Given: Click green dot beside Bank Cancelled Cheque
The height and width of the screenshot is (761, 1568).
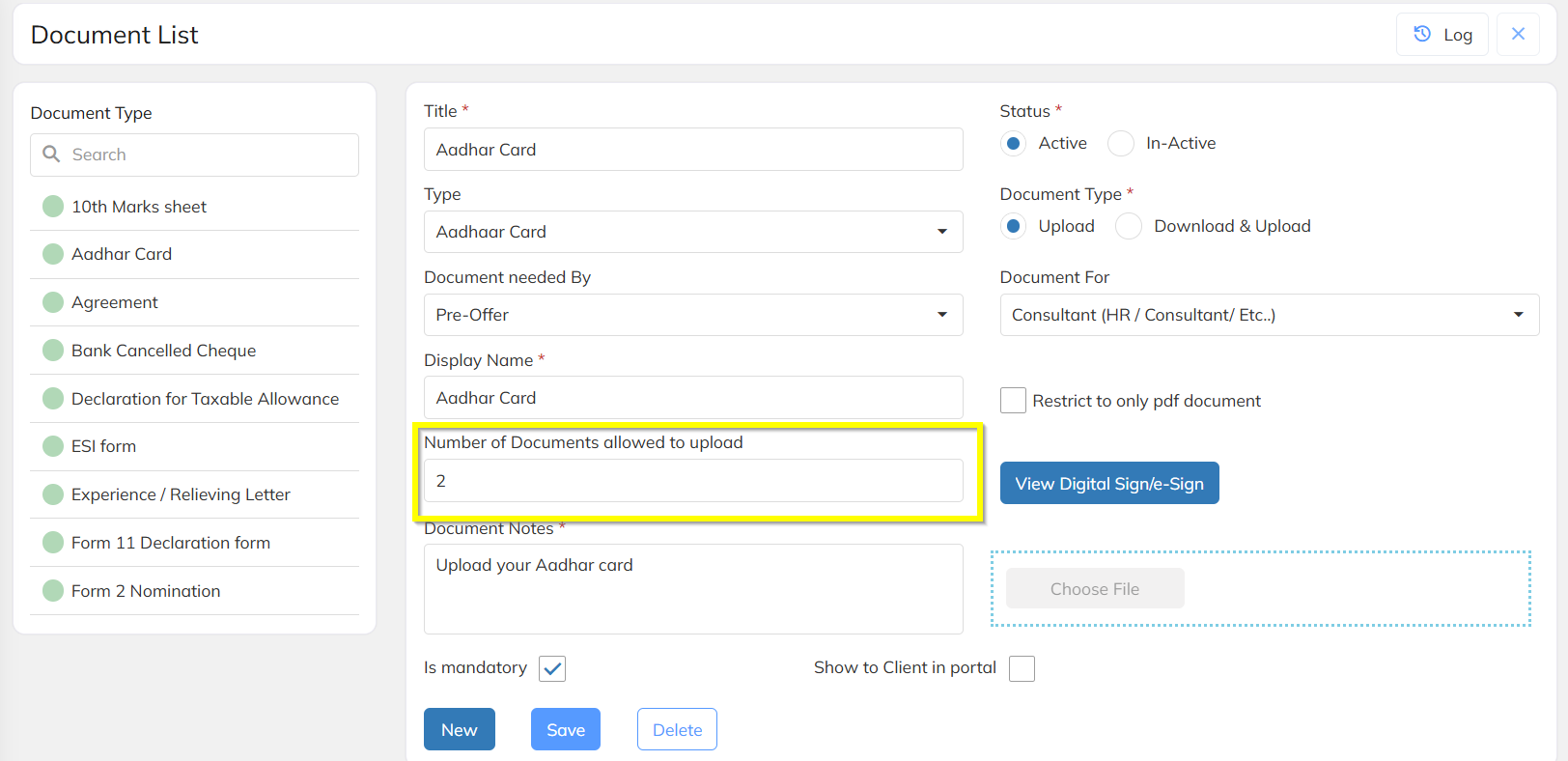Looking at the screenshot, I should 53,351.
